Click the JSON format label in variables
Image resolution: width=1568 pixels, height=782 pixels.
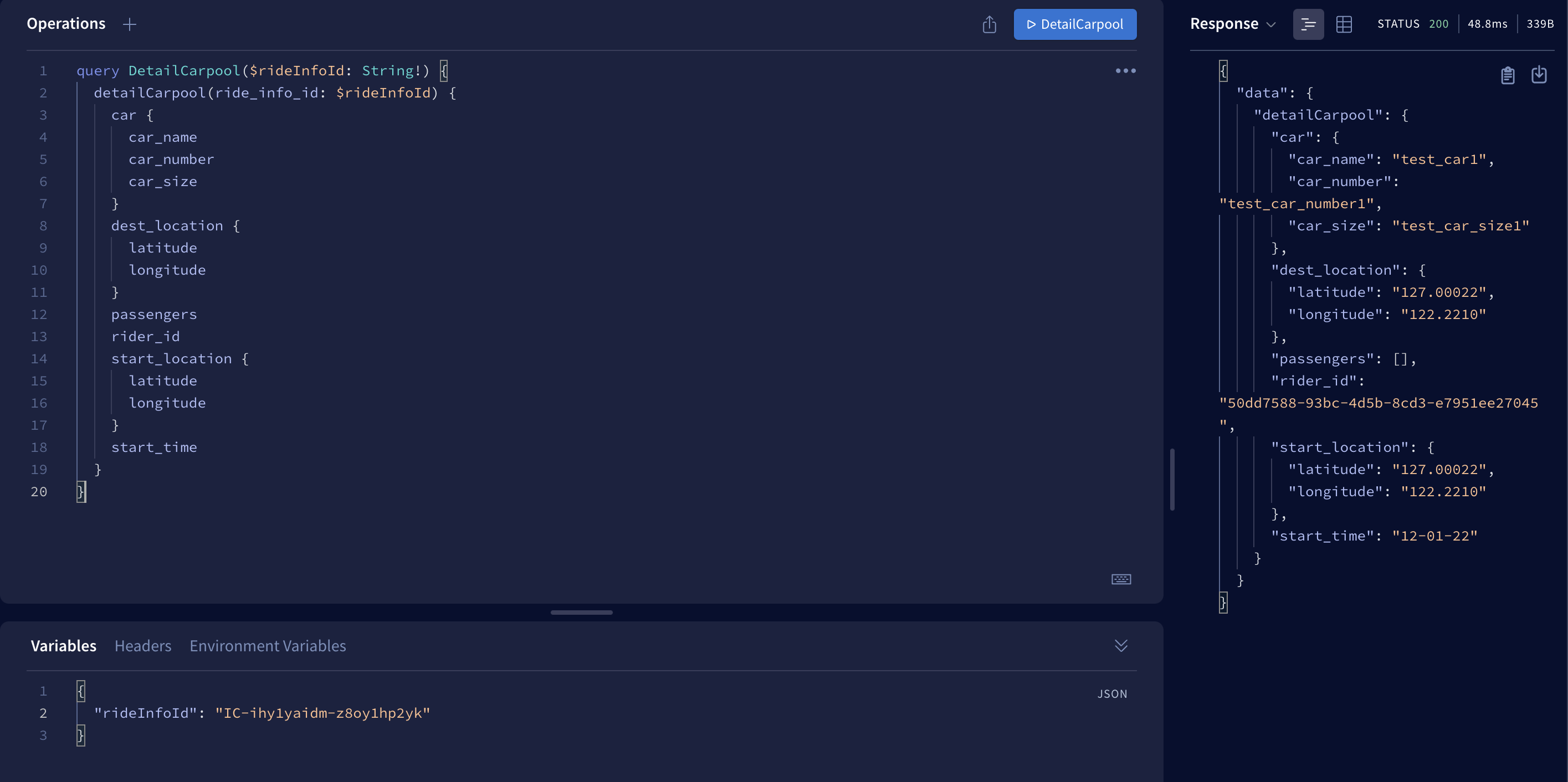click(1111, 694)
